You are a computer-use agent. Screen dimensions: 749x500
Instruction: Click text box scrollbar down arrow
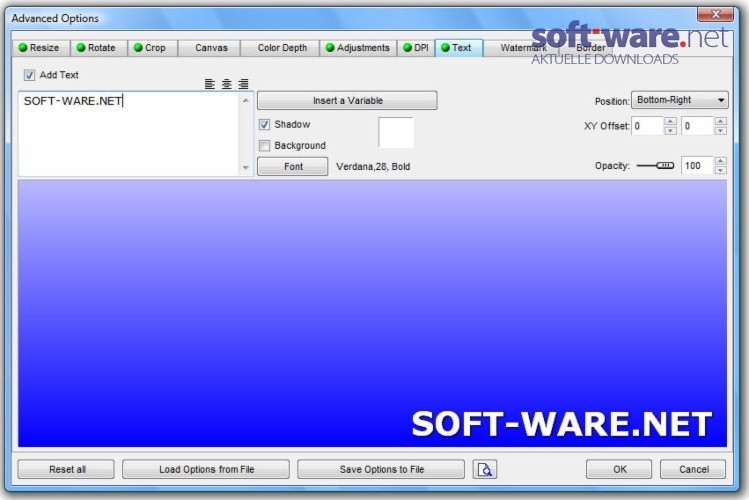click(x=246, y=168)
